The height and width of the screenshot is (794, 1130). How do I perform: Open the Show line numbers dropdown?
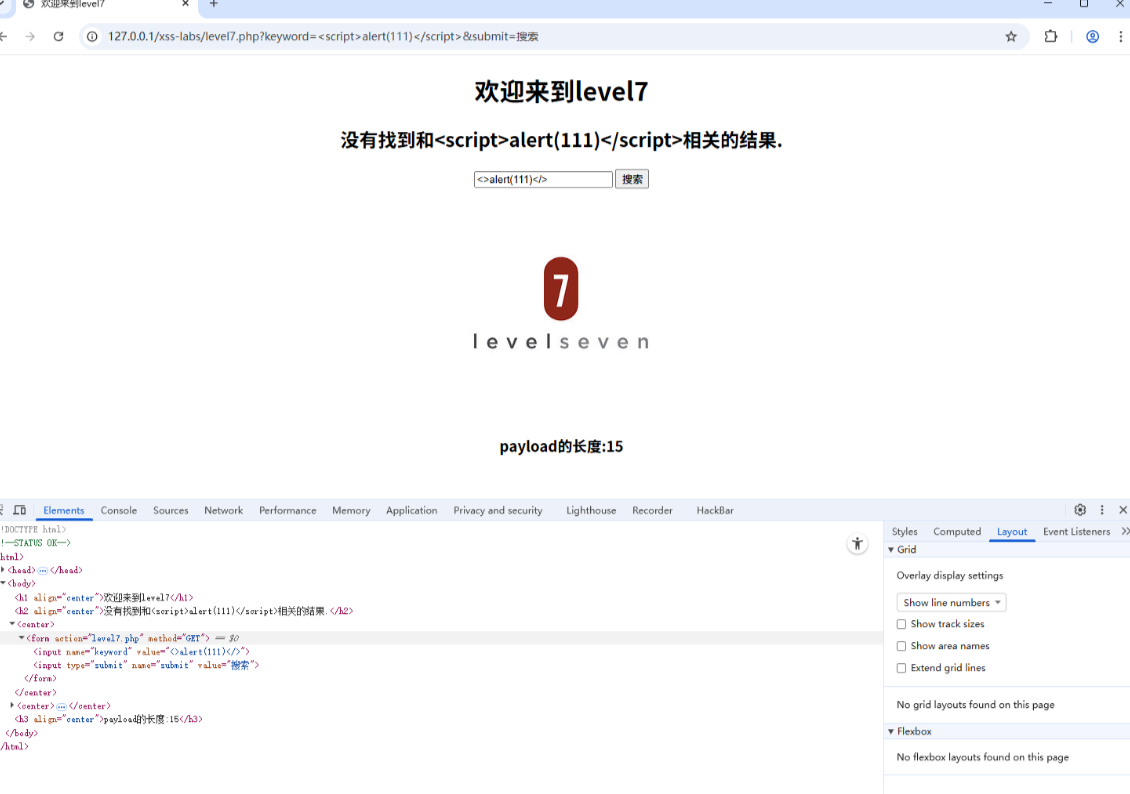(x=951, y=602)
